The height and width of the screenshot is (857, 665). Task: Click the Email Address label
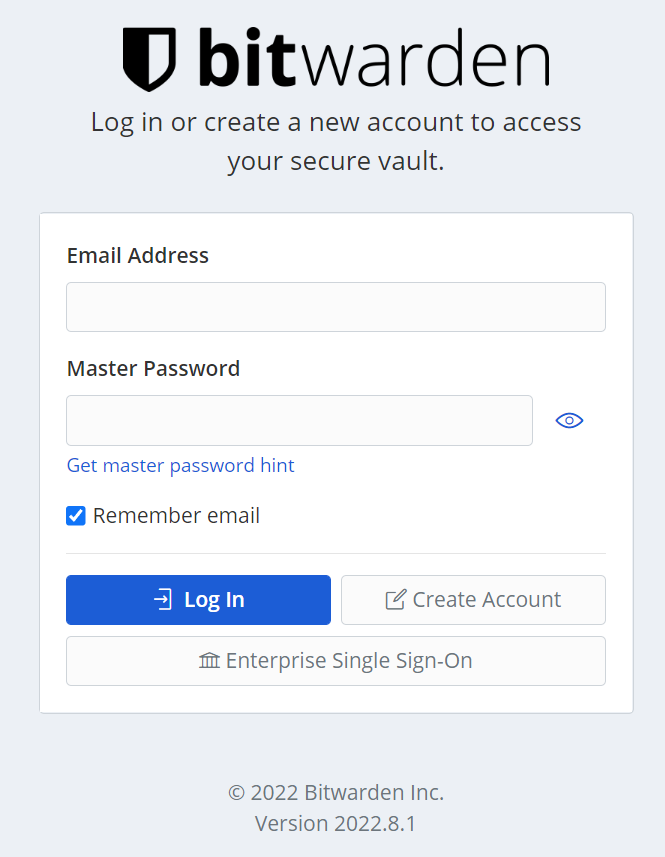137,256
